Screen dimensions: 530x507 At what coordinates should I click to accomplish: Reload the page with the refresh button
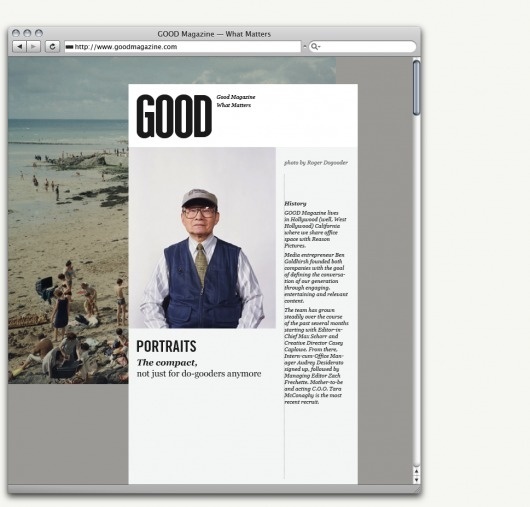52,46
